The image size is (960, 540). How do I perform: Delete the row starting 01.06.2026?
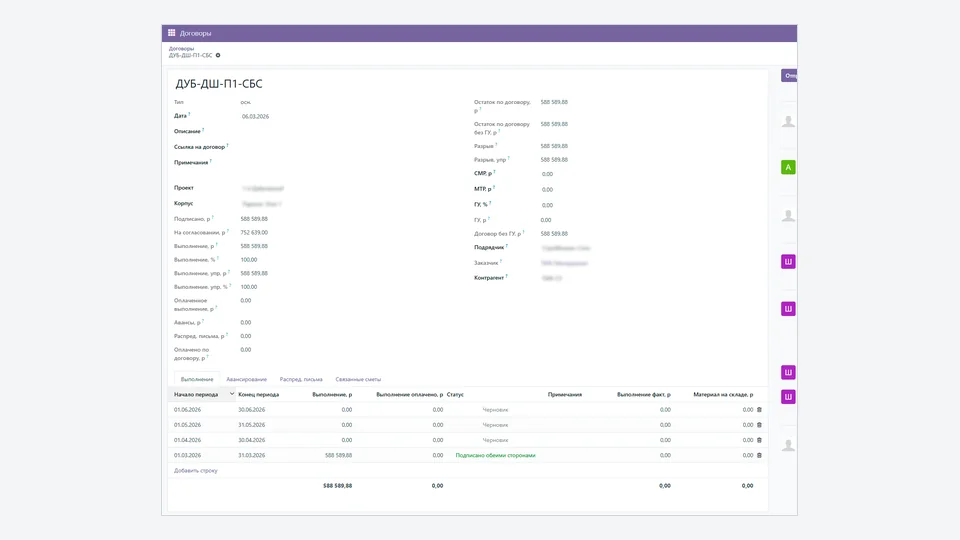click(759, 410)
